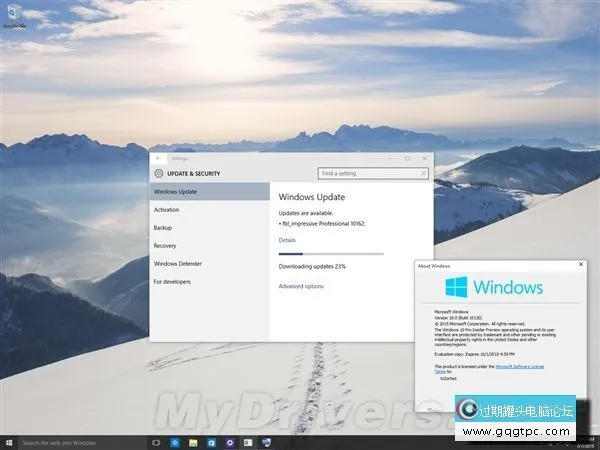
Task: Launch File Explorer from the taskbar
Action: [x=193, y=442]
